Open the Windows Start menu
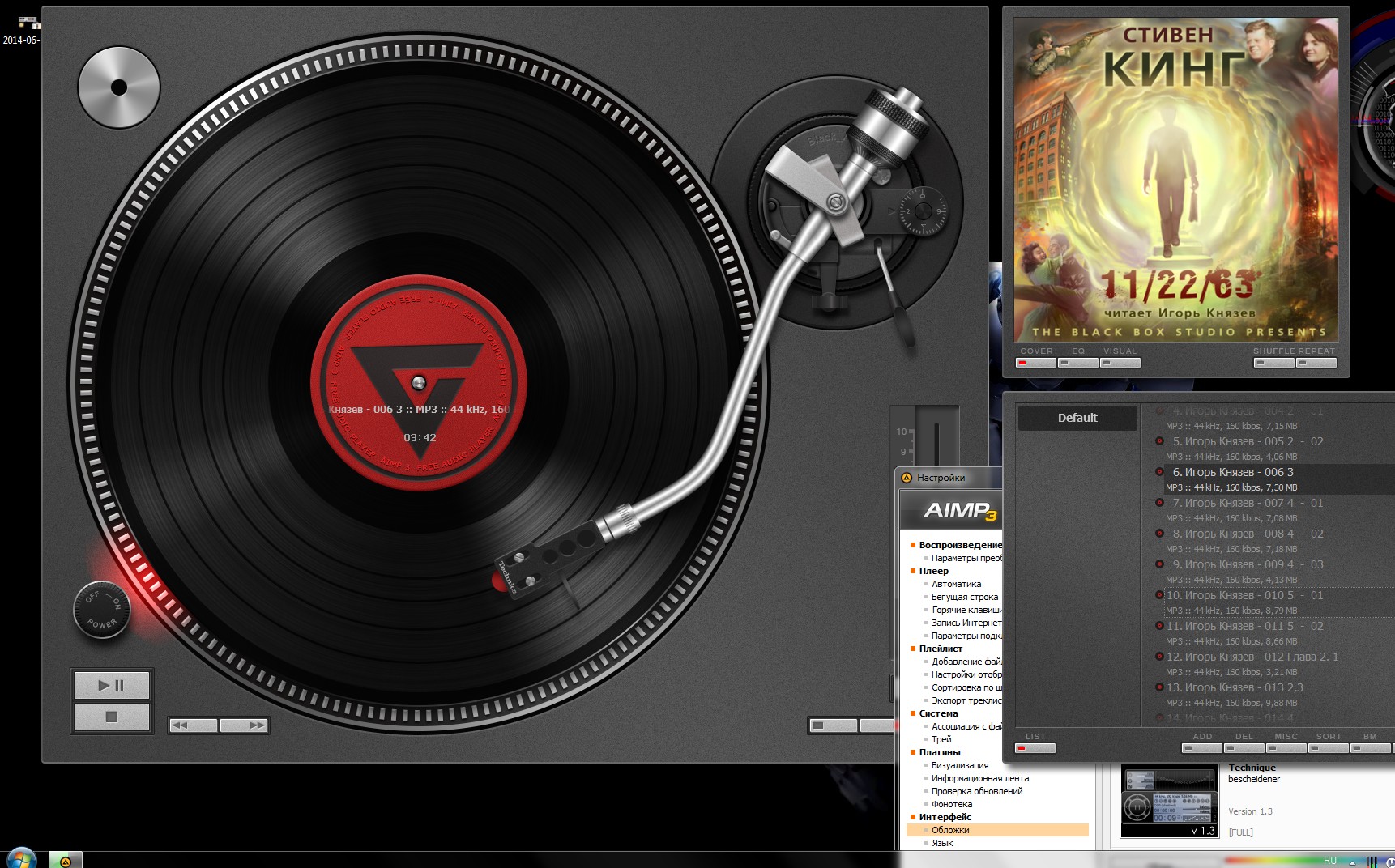This screenshot has height=868, width=1395. [x=21, y=859]
